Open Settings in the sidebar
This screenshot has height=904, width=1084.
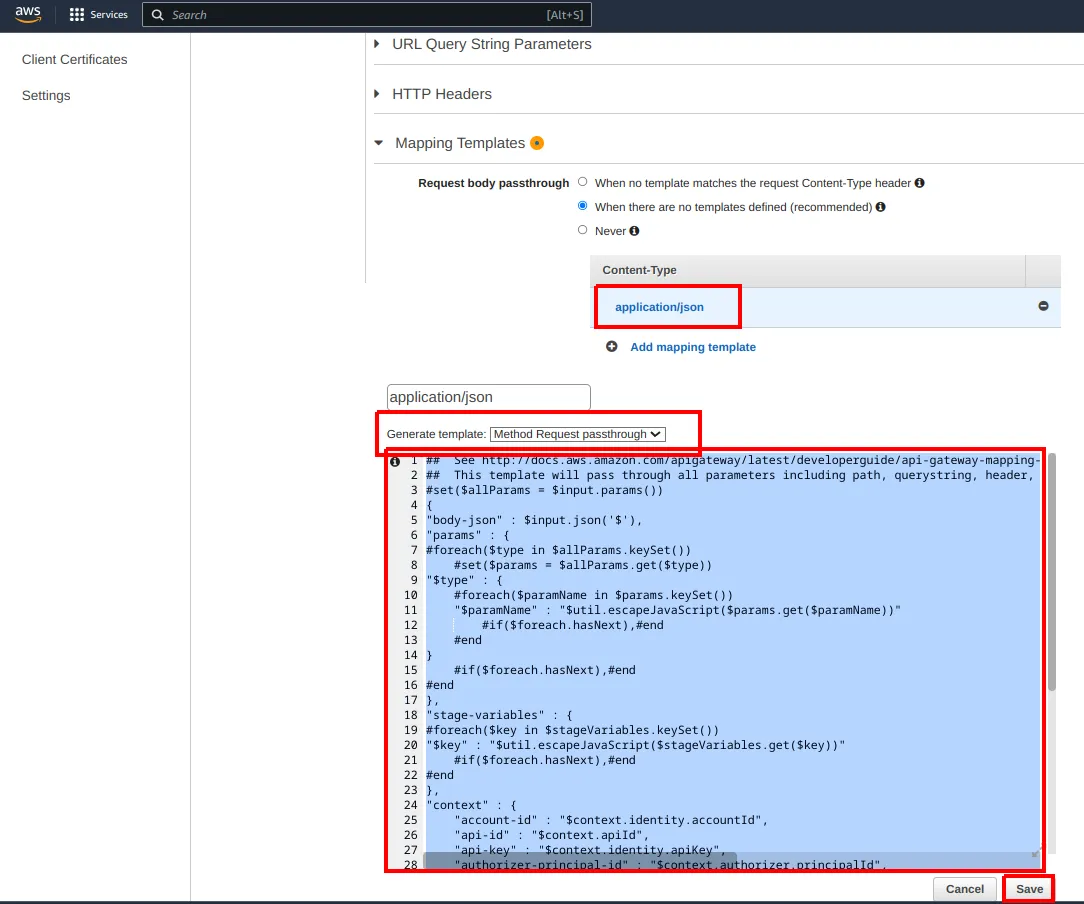(46, 95)
